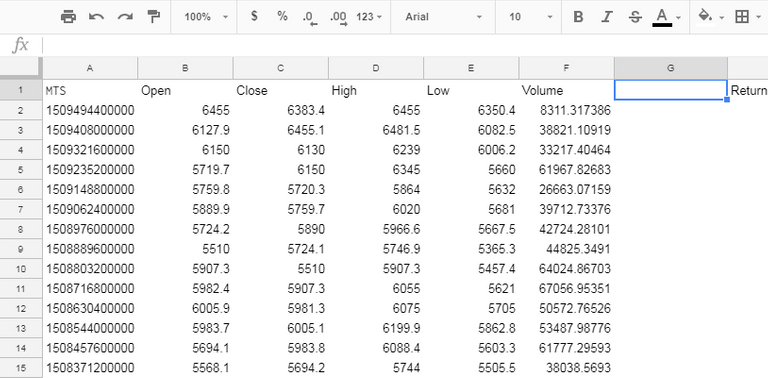Image resolution: width=768 pixels, height=378 pixels.
Task: Click the fill color bucket icon
Action: pos(705,16)
